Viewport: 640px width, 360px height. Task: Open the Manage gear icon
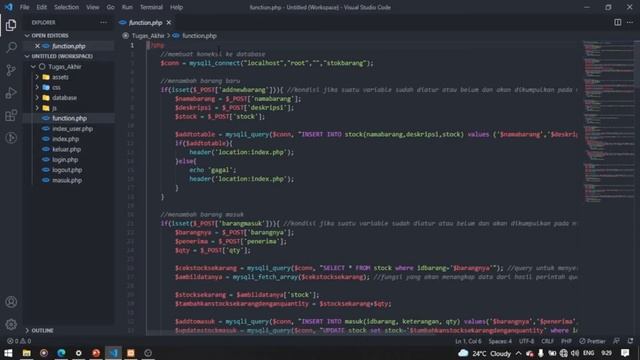[11, 324]
